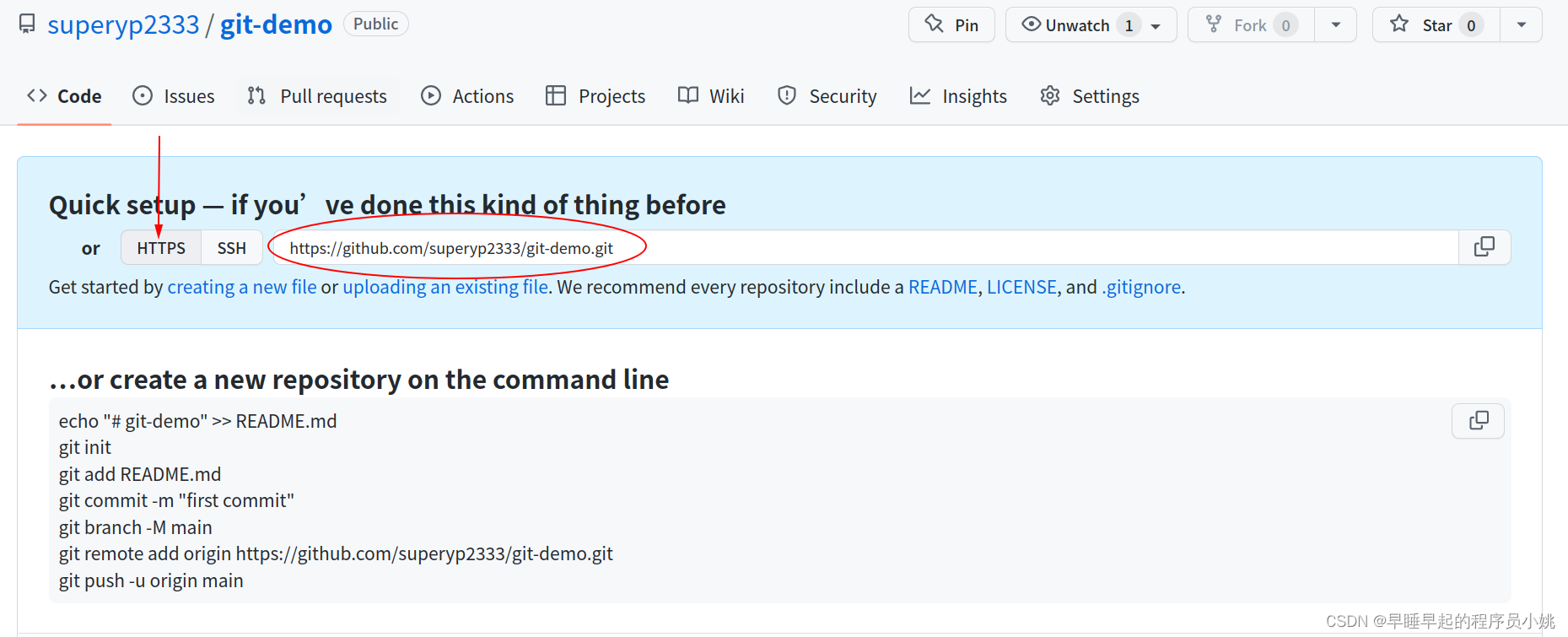The width and height of the screenshot is (1568, 637).
Task: View the Insights tab
Action: click(x=959, y=96)
